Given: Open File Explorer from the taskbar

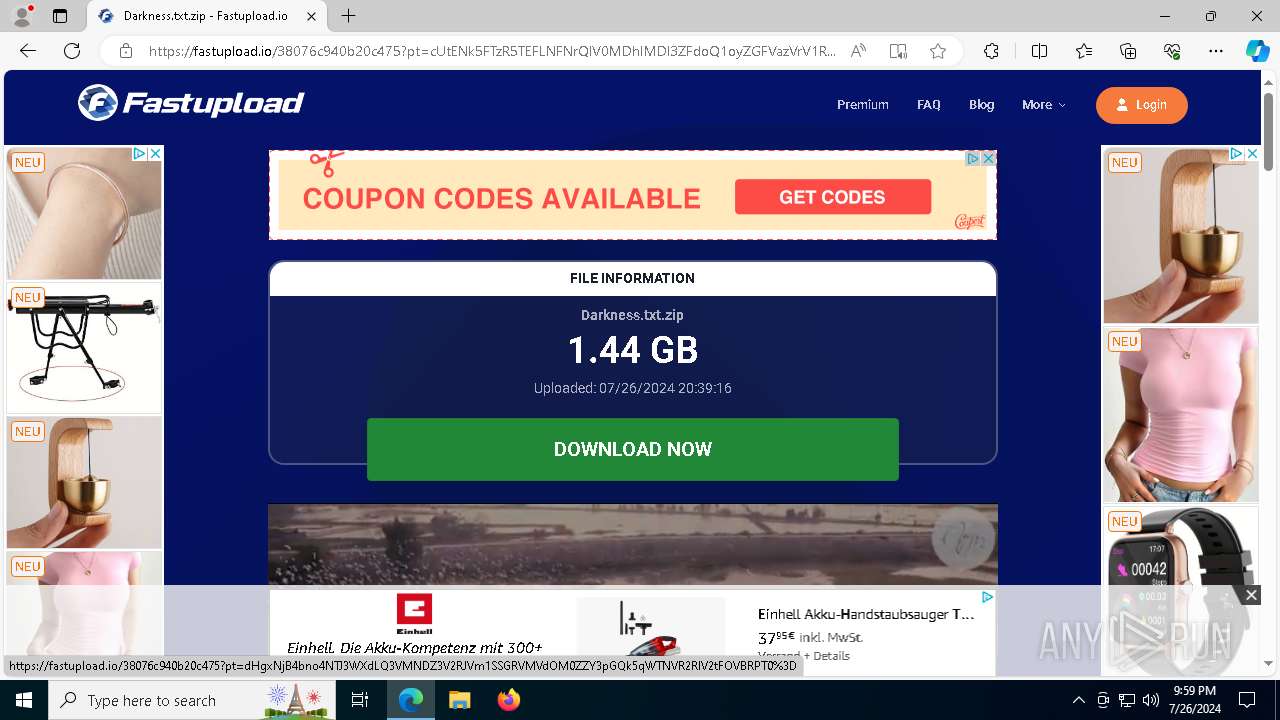Looking at the screenshot, I should click(x=459, y=700).
